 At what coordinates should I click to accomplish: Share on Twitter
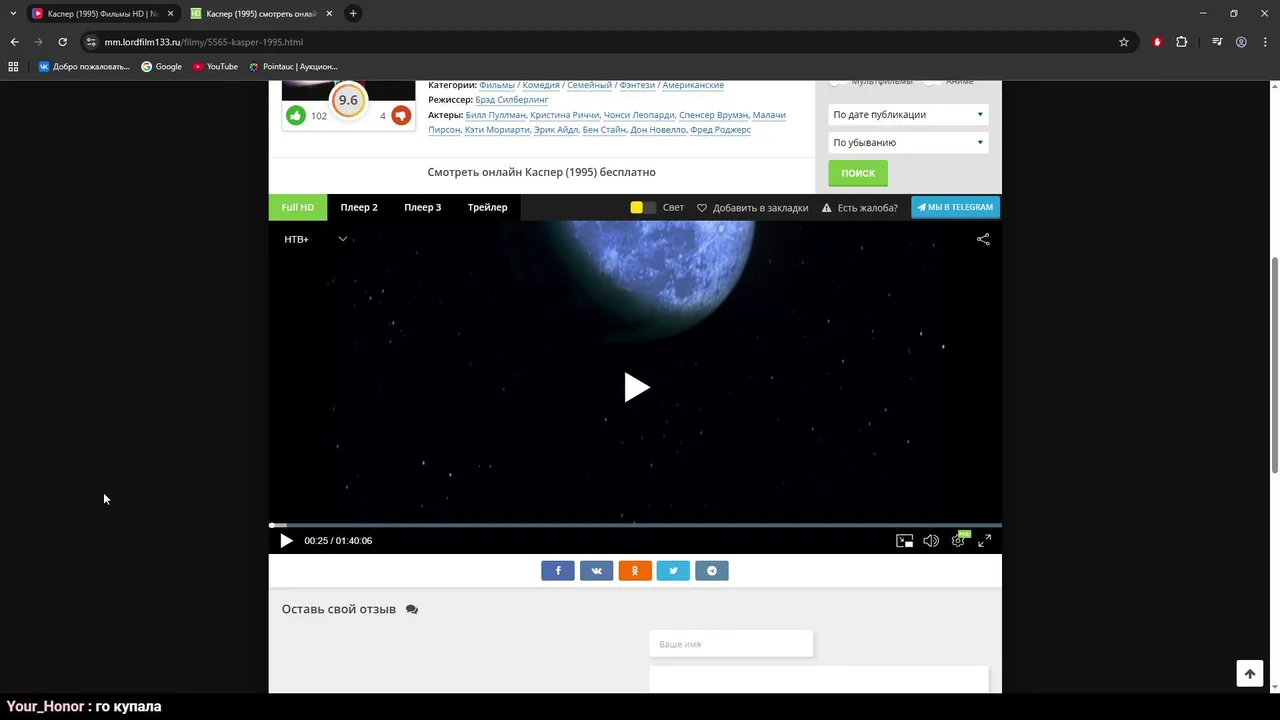coord(673,571)
